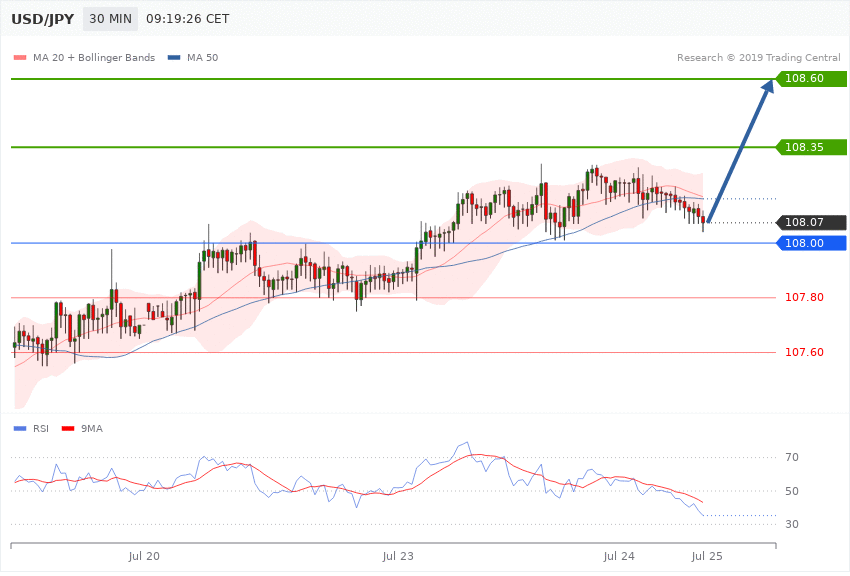
Task: Click the RSI 30 axis value
Action: (791, 524)
